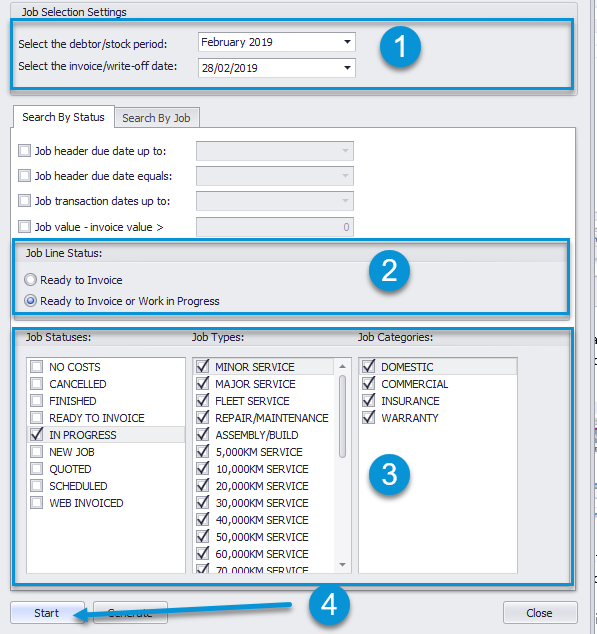Click the Close button
597x634 pixels.
tap(540, 613)
